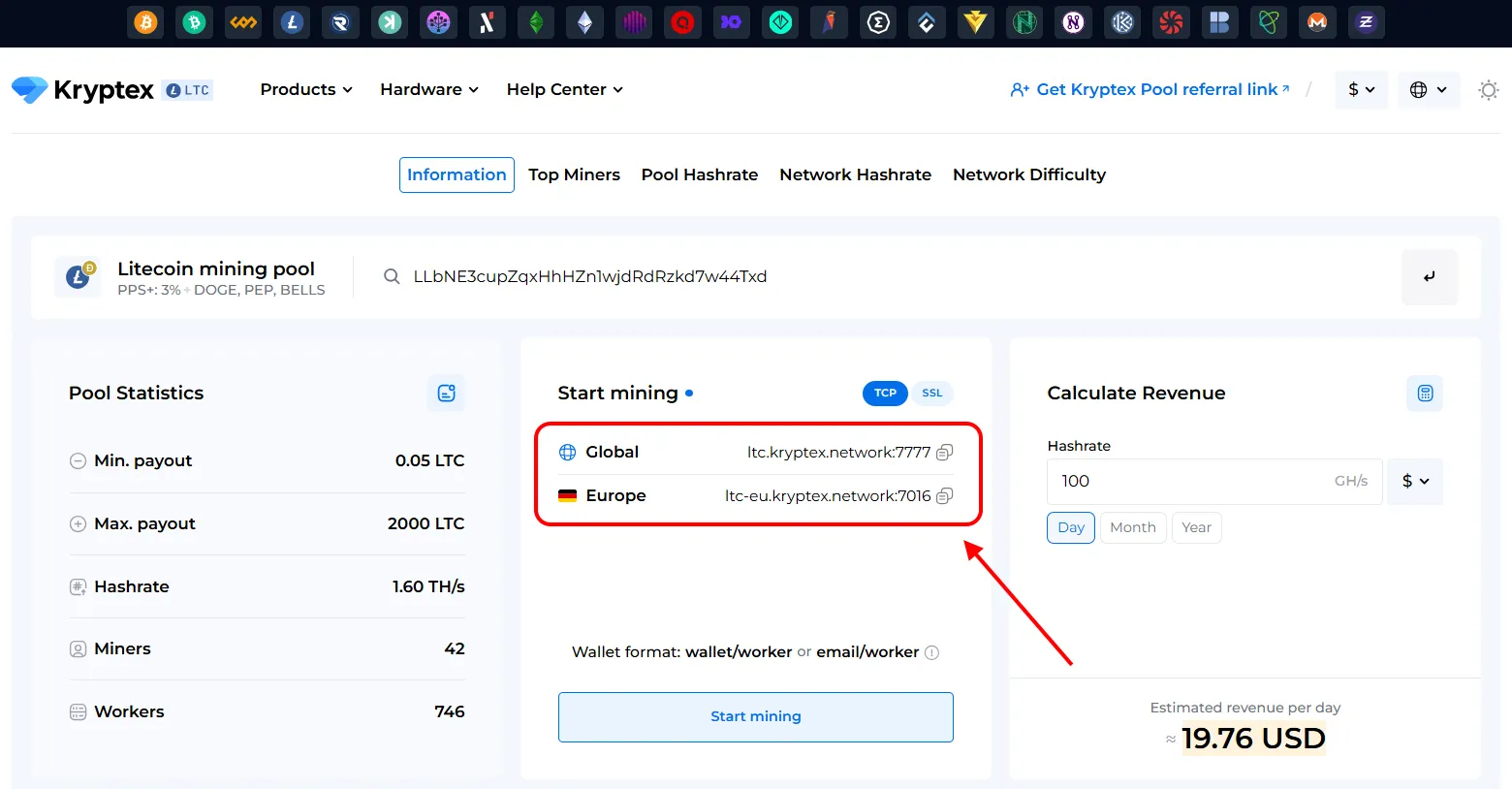Screen dimensions: 1512x789
Task: Open the orange Monero coin icon
Action: [x=1317, y=22]
